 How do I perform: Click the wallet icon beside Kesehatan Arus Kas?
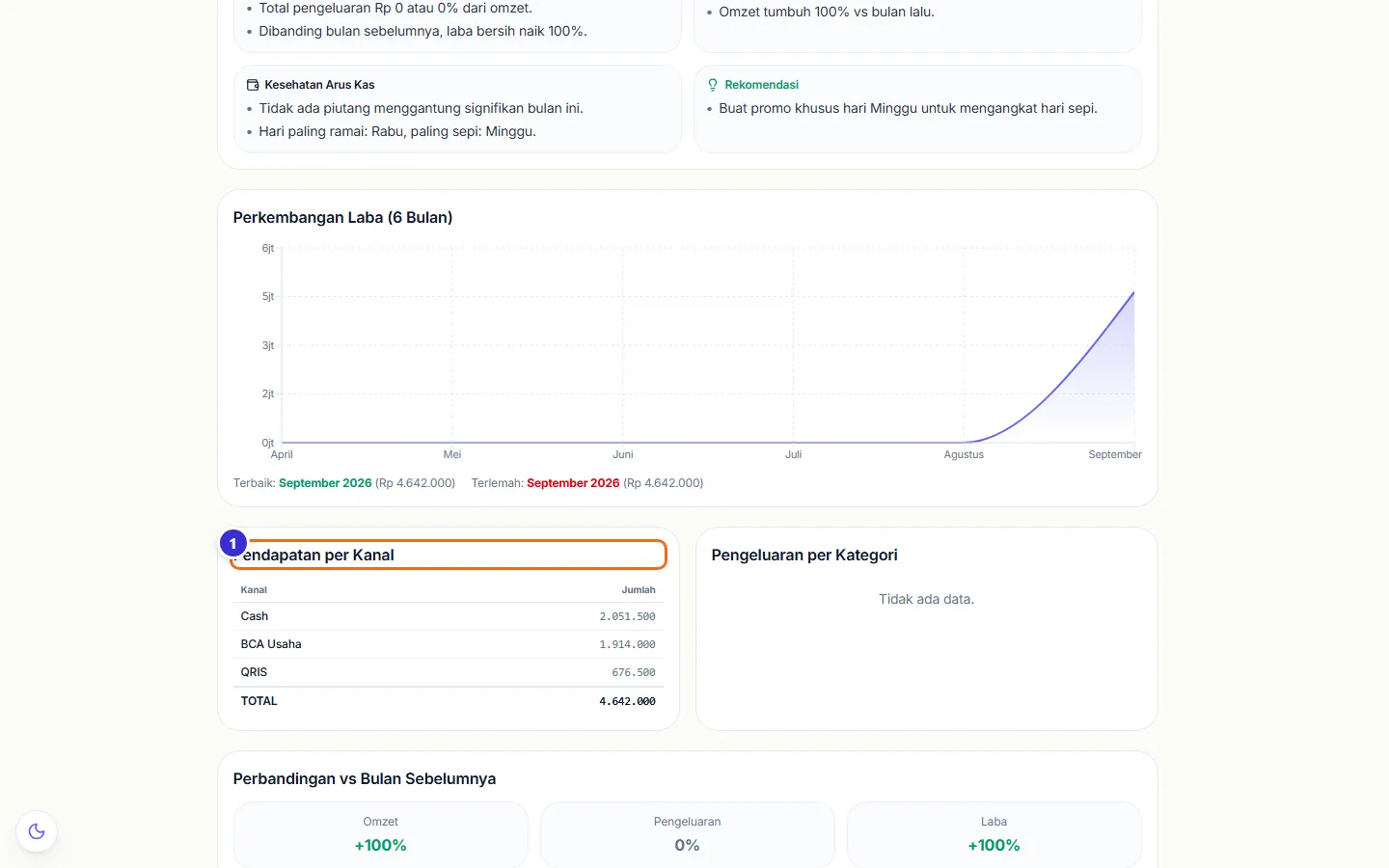point(253,85)
